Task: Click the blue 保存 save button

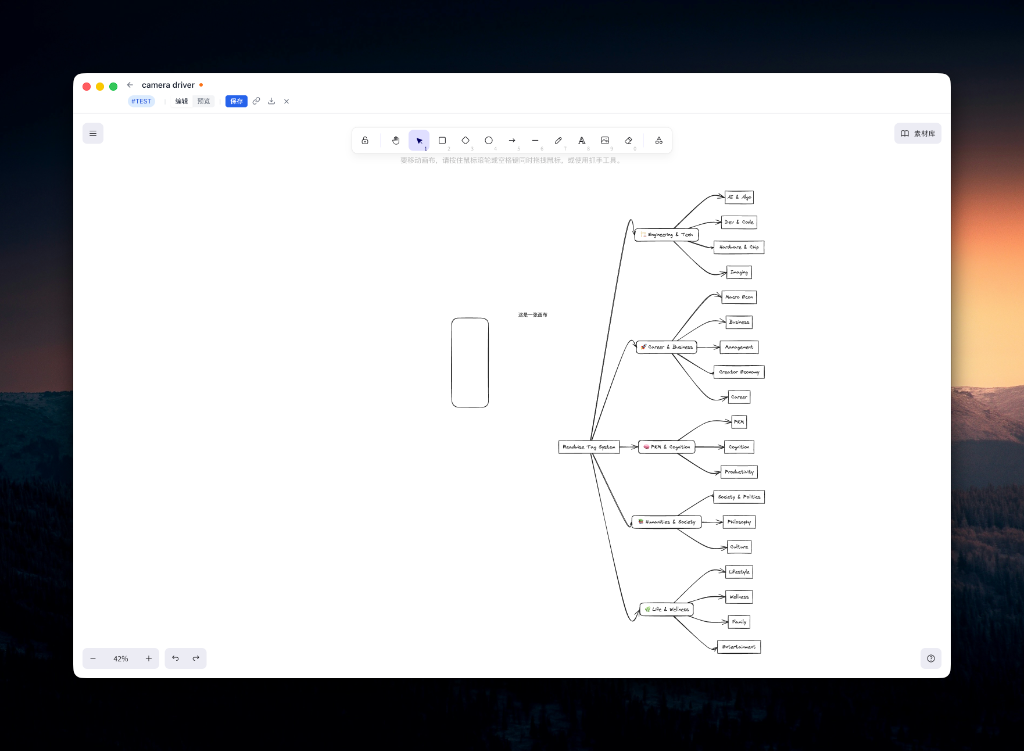Action: click(x=236, y=101)
